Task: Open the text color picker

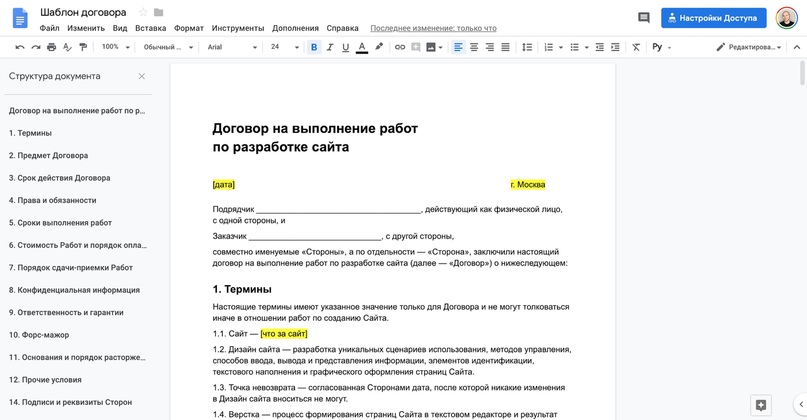Action: tap(362, 47)
